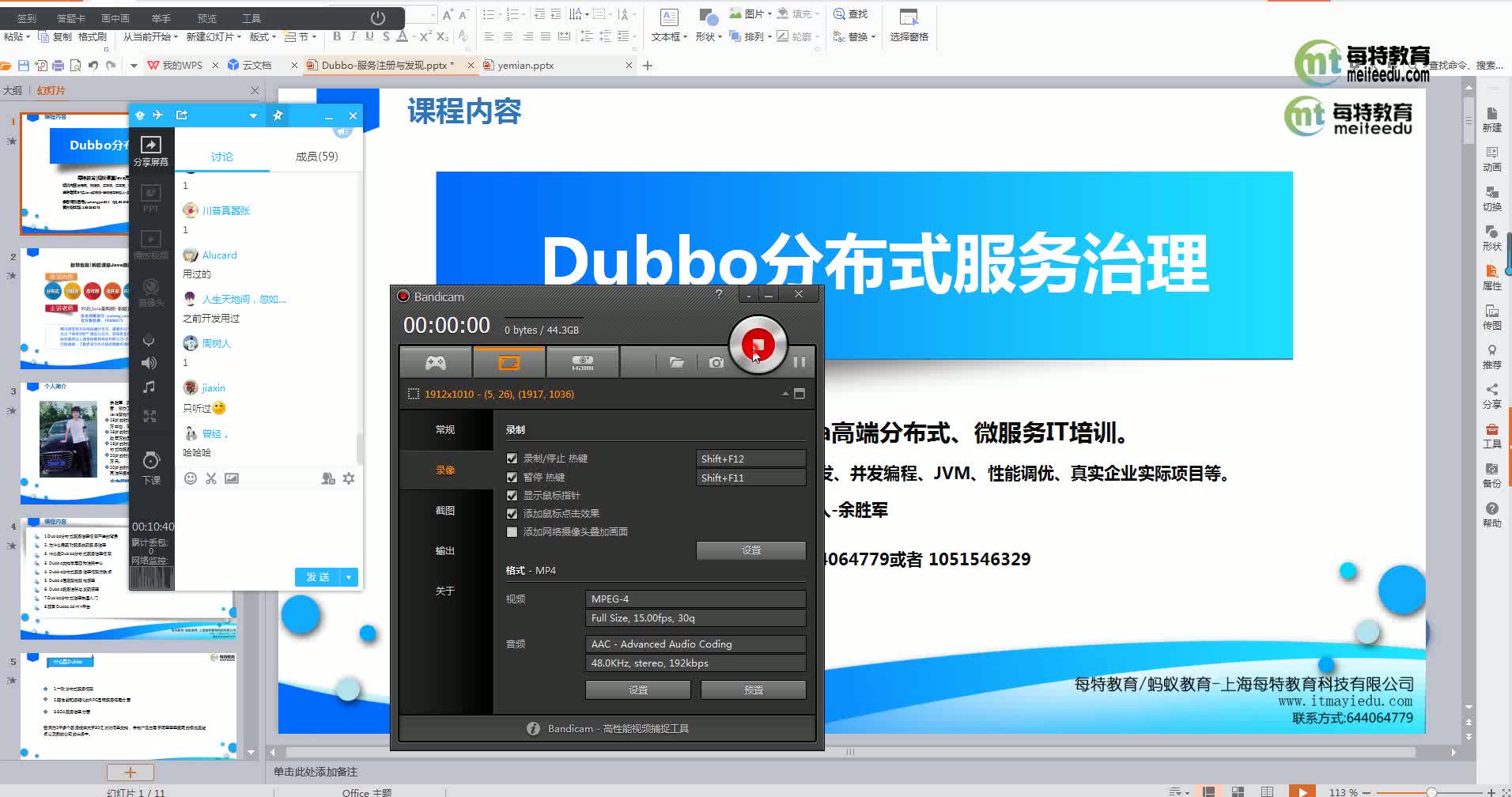Open the Bandicam output folder icon

click(x=676, y=362)
